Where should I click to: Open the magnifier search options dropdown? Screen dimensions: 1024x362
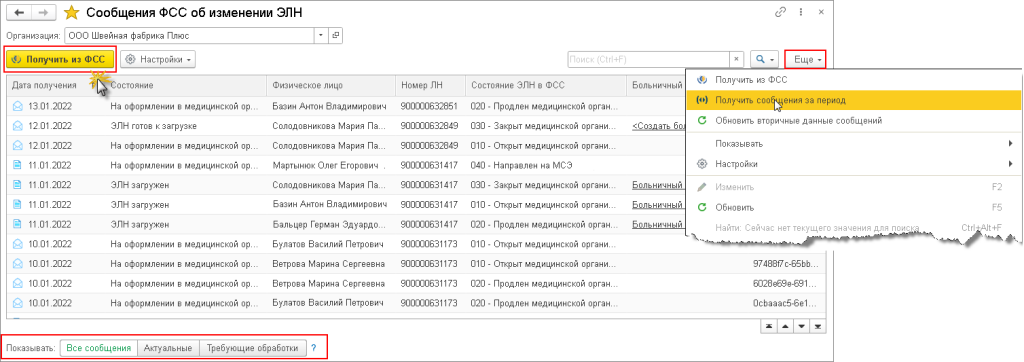pyautogui.click(x=764, y=59)
